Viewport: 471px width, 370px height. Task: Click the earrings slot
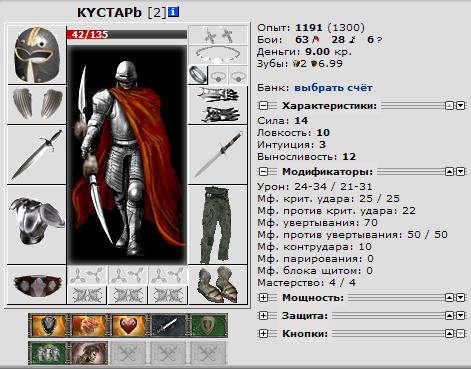pos(218,35)
